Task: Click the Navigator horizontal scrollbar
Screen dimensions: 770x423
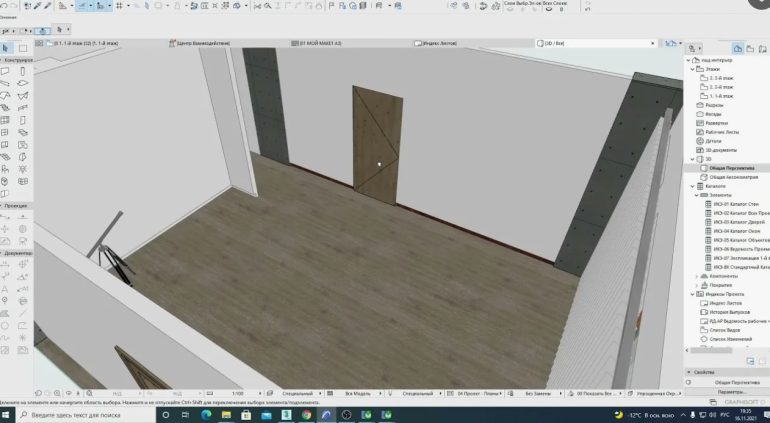Action: point(711,350)
